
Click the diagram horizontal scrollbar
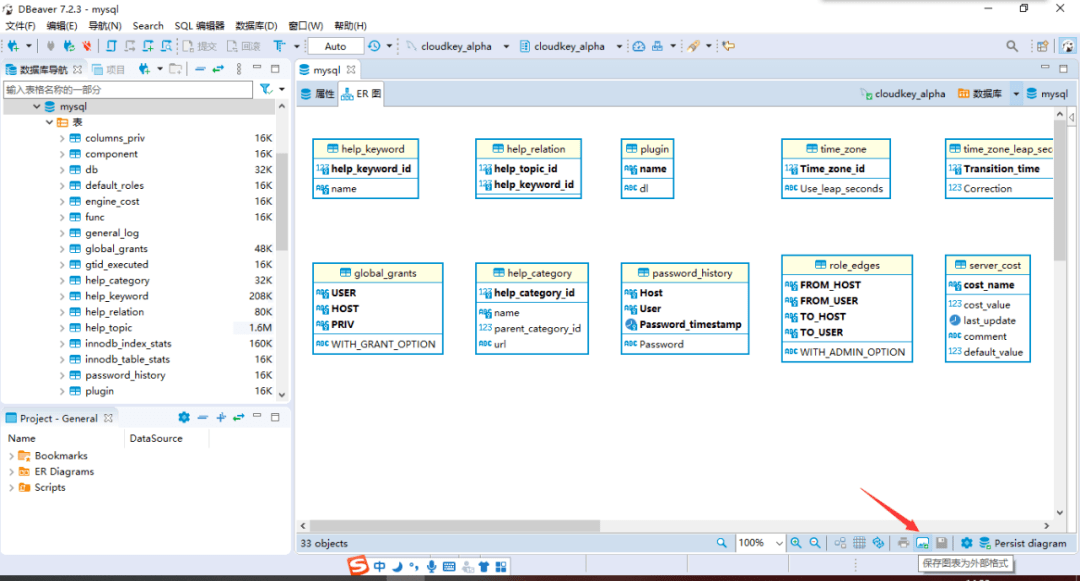[x=455, y=525]
